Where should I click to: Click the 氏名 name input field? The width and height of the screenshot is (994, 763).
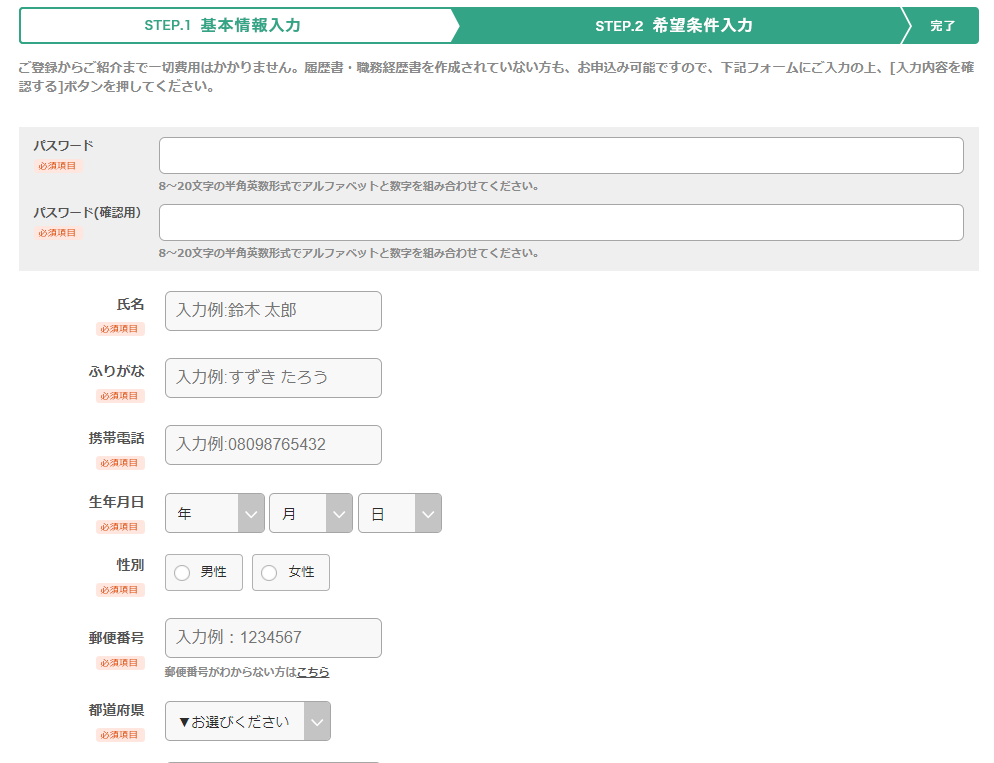273,311
